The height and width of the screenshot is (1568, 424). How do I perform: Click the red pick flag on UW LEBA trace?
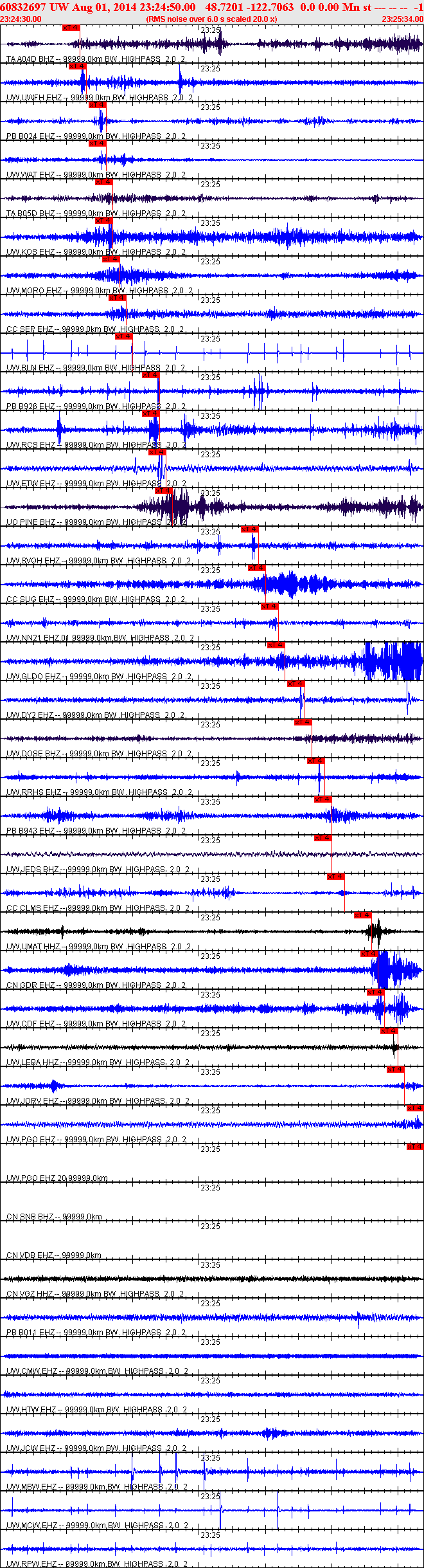pos(389,1031)
